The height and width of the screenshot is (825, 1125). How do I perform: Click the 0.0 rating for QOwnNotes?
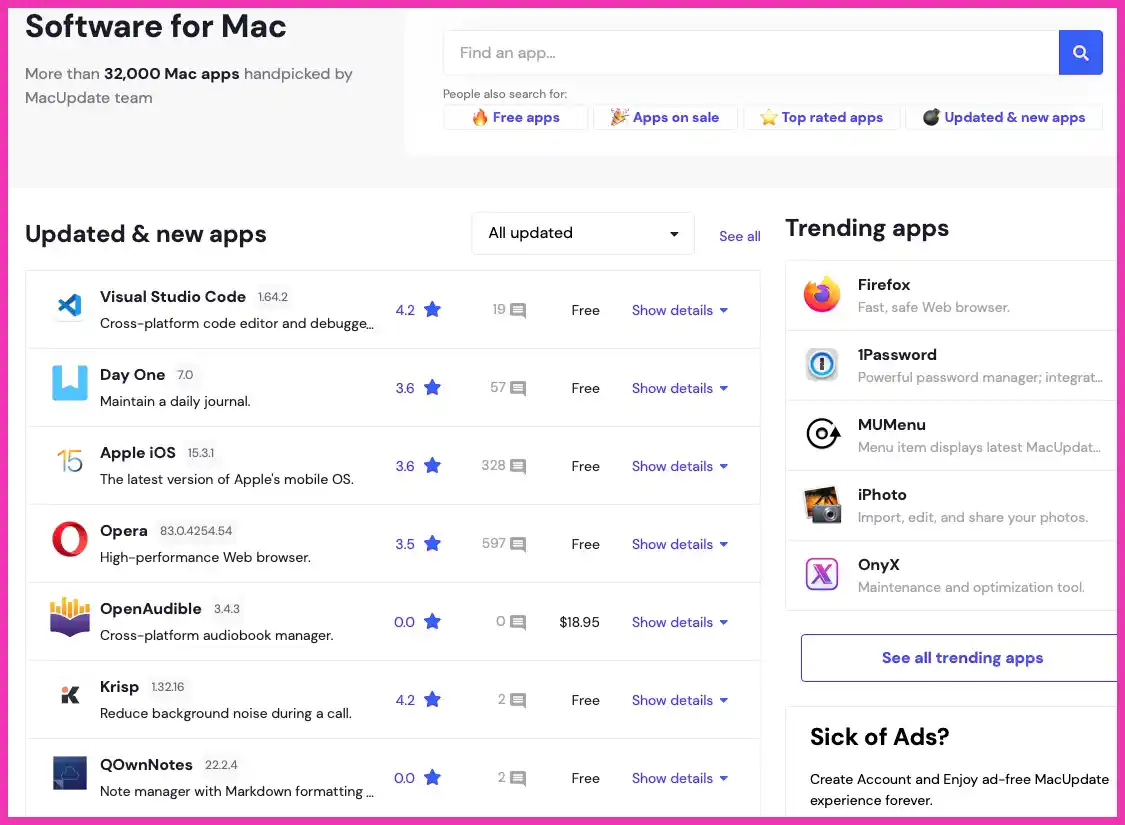click(404, 778)
